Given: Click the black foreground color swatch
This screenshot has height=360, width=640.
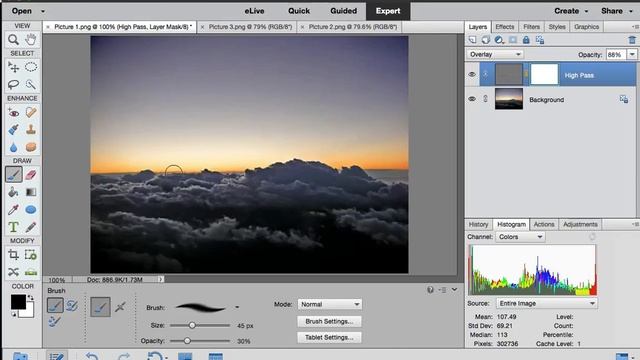Looking at the screenshot, I should pos(18,302).
